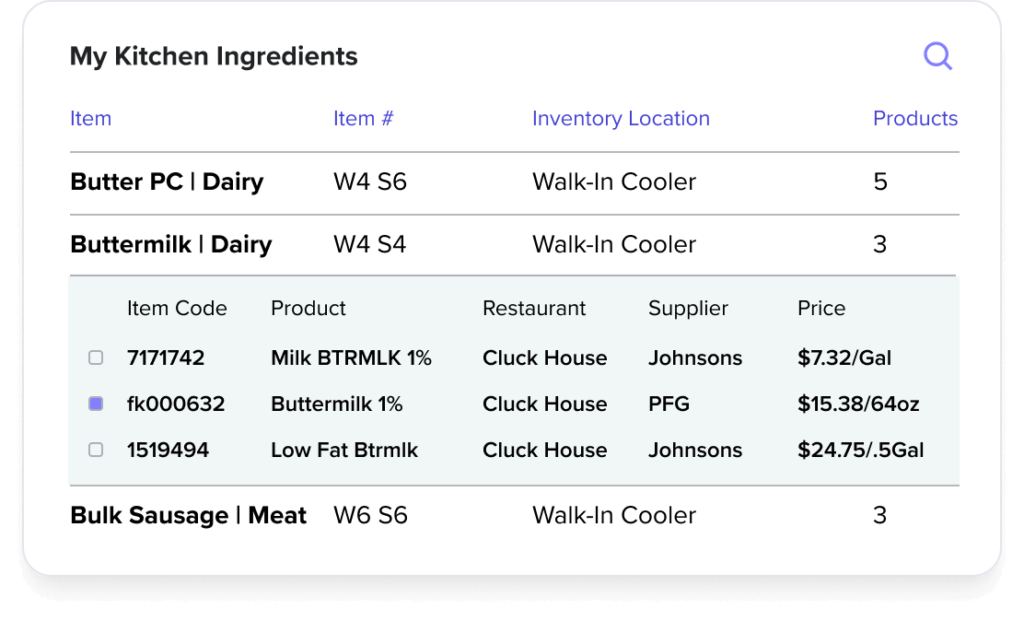Tick the checkbox for Low Fat Btrmlk

(x=96, y=450)
